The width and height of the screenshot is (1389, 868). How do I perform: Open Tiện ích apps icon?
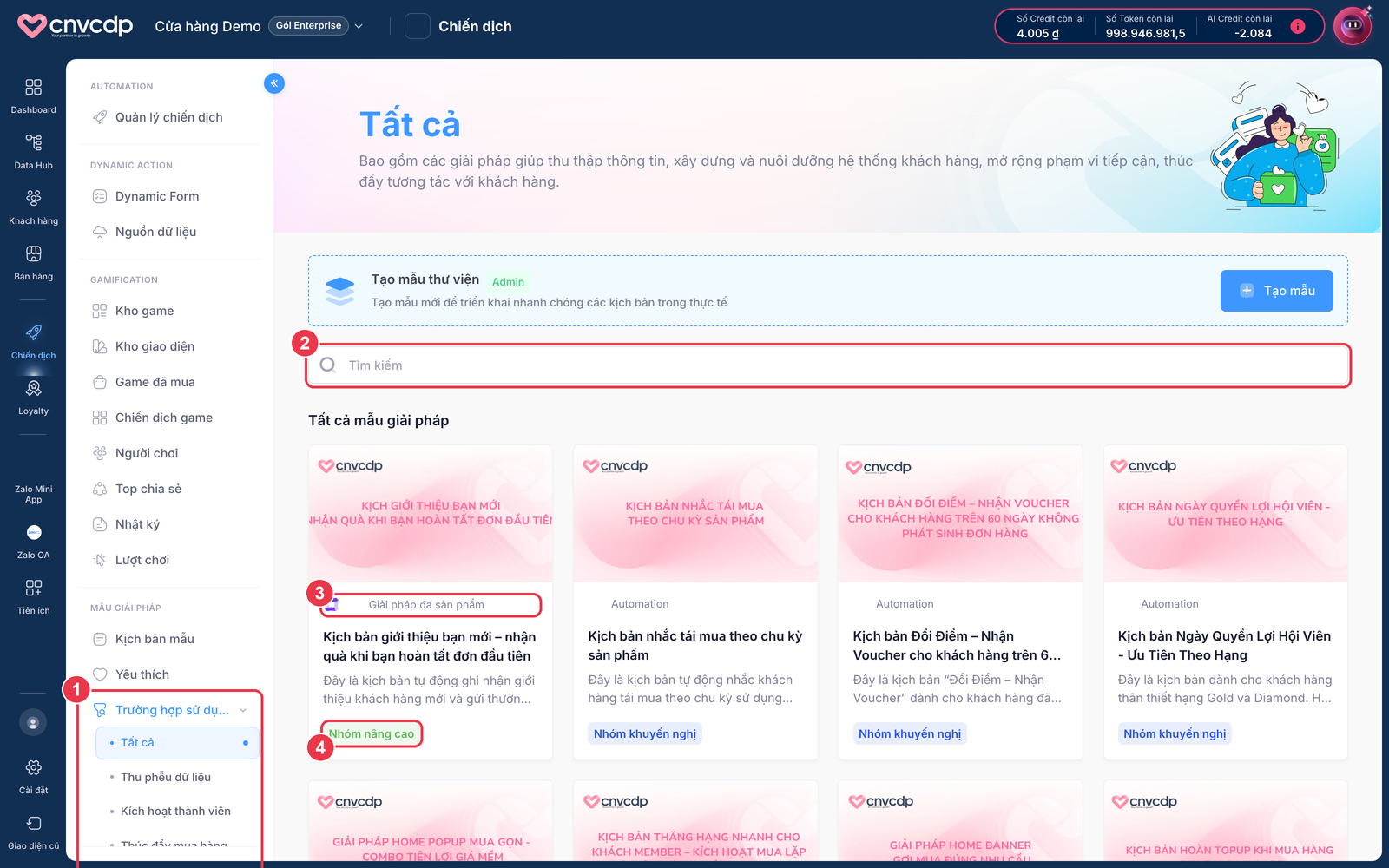click(x=33, y=589)
